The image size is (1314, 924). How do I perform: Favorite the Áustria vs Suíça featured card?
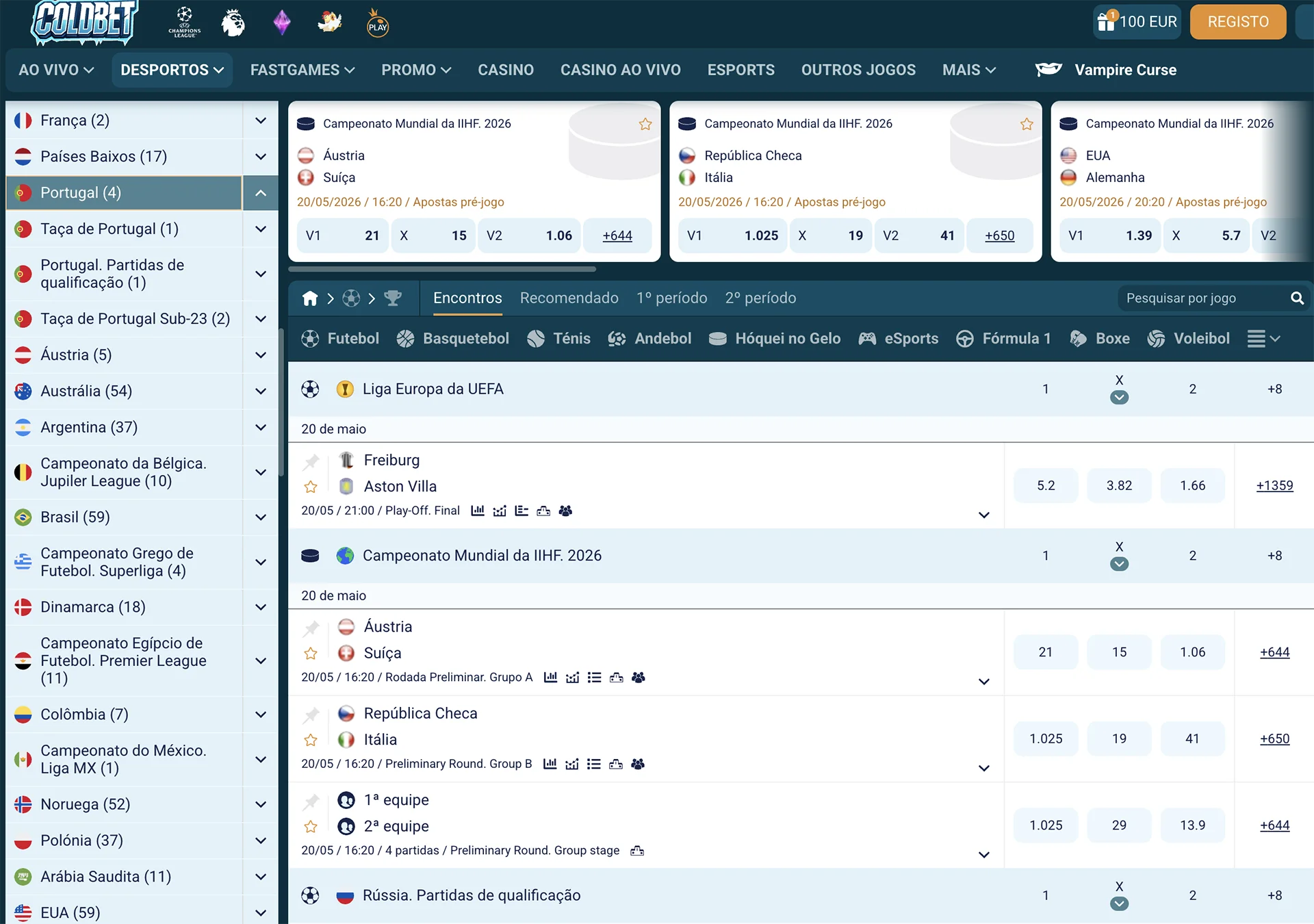click(645, 124)
